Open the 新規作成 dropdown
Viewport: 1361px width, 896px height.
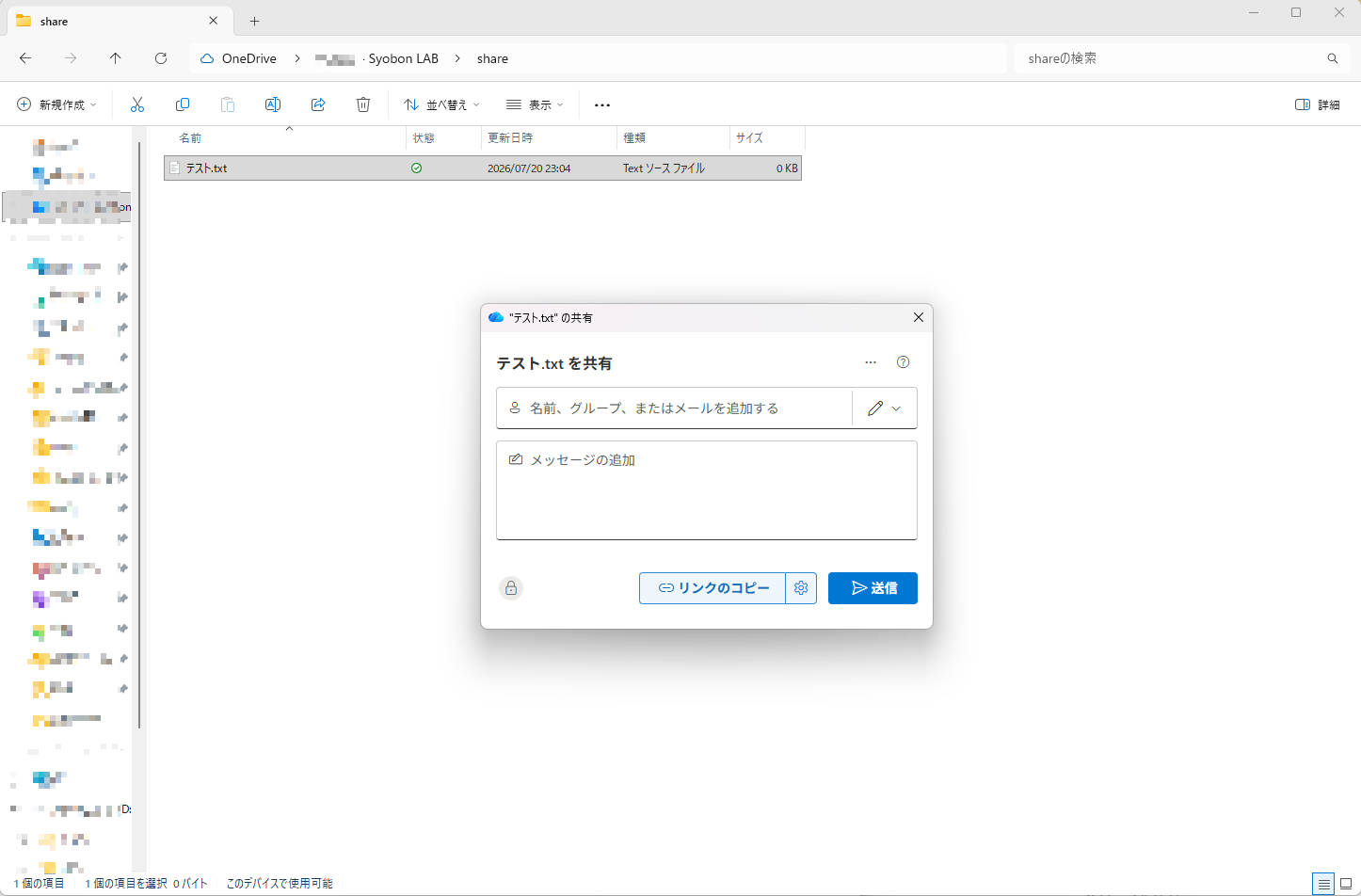[x=56, y=104]
